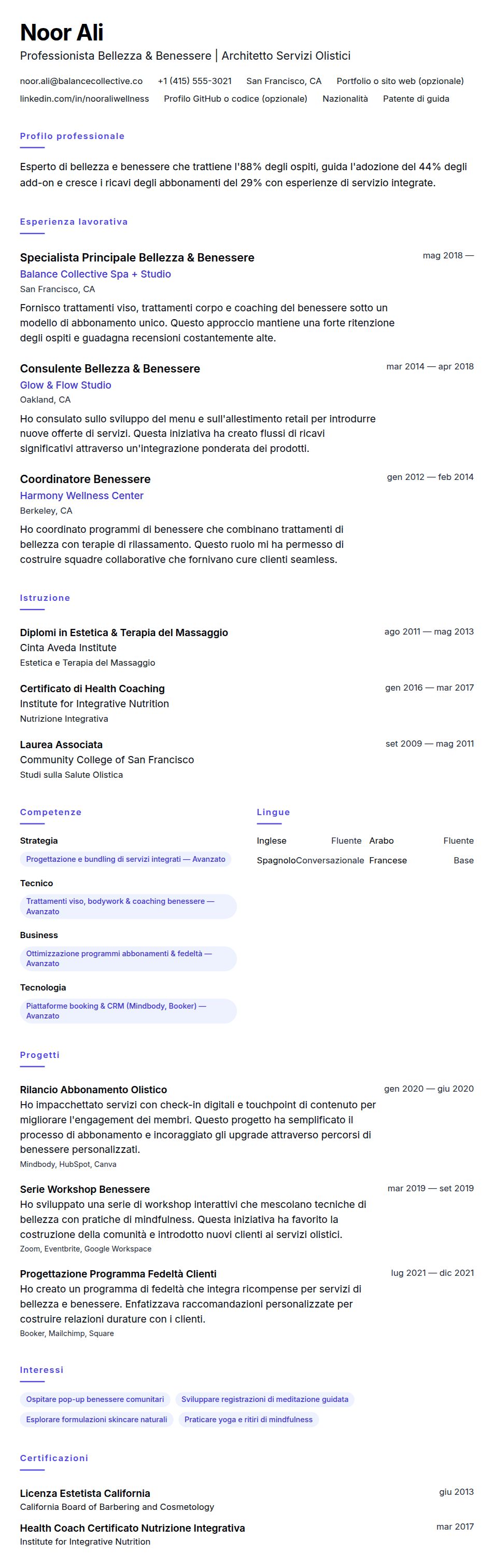Click the Lingue section heading
Image resolution: width=494 pixels, height=1568 pixels.
point(273,812)
